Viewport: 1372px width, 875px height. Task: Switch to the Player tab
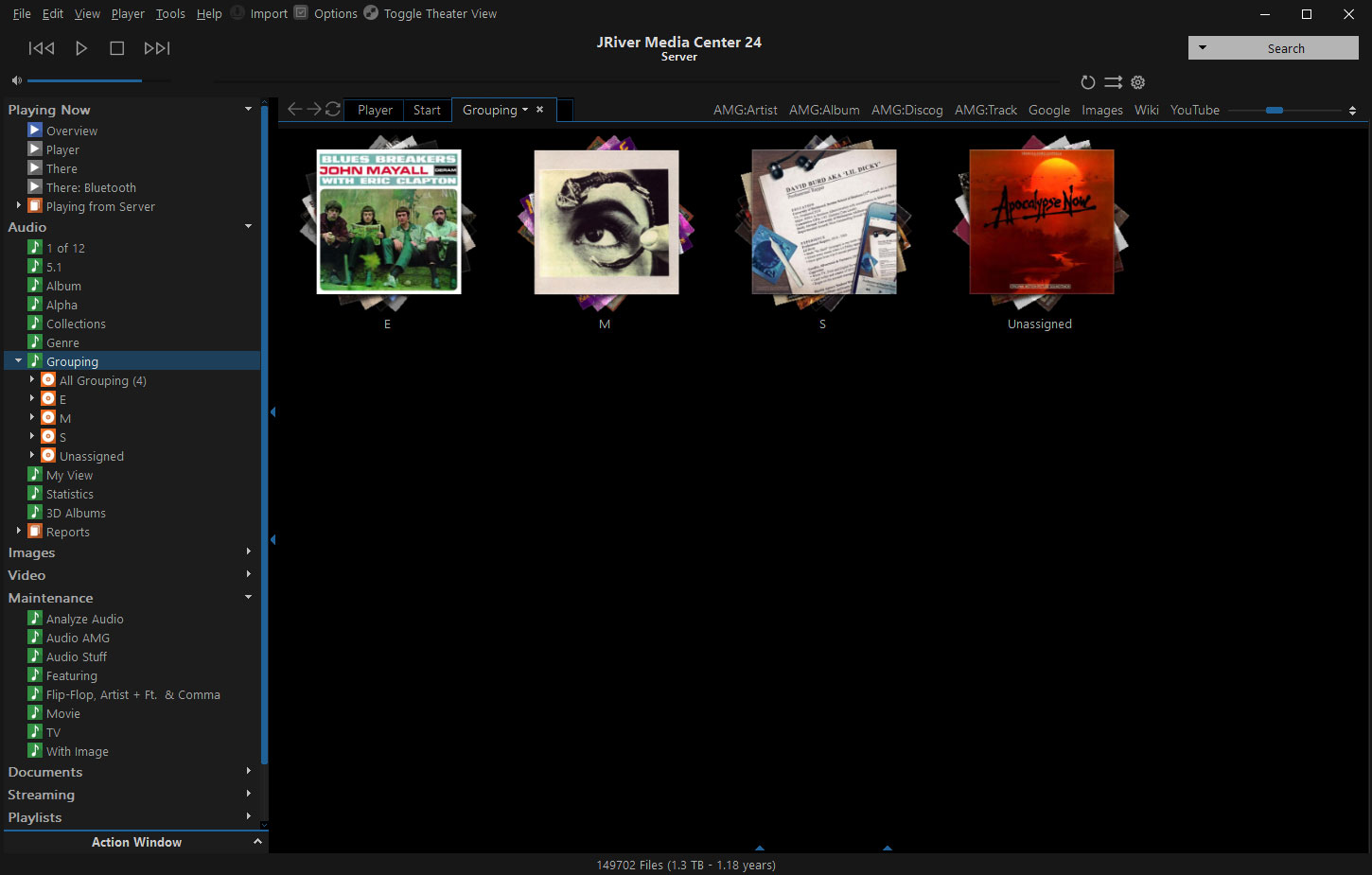coord(375,110)
